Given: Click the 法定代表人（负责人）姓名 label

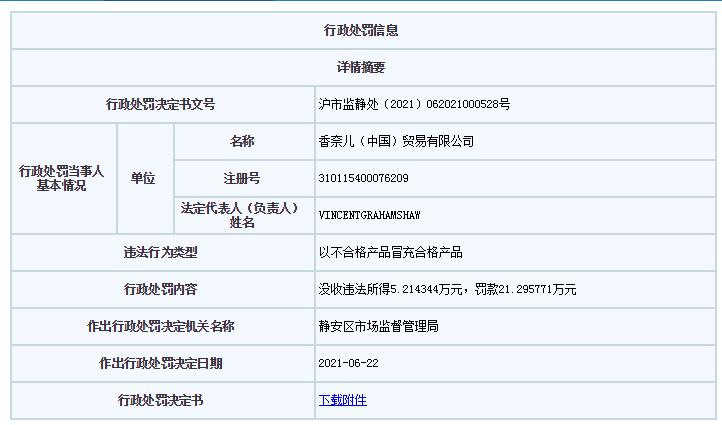Looking at the screenshot, I should 242,215.
